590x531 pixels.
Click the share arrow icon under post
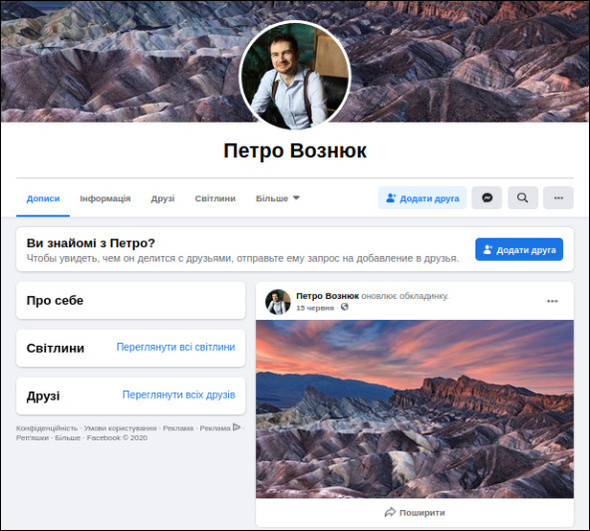(x=390, y=512)
